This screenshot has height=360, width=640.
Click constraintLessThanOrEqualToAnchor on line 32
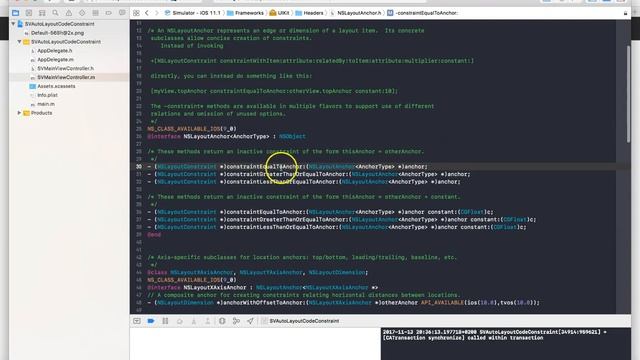coord(281,182)
